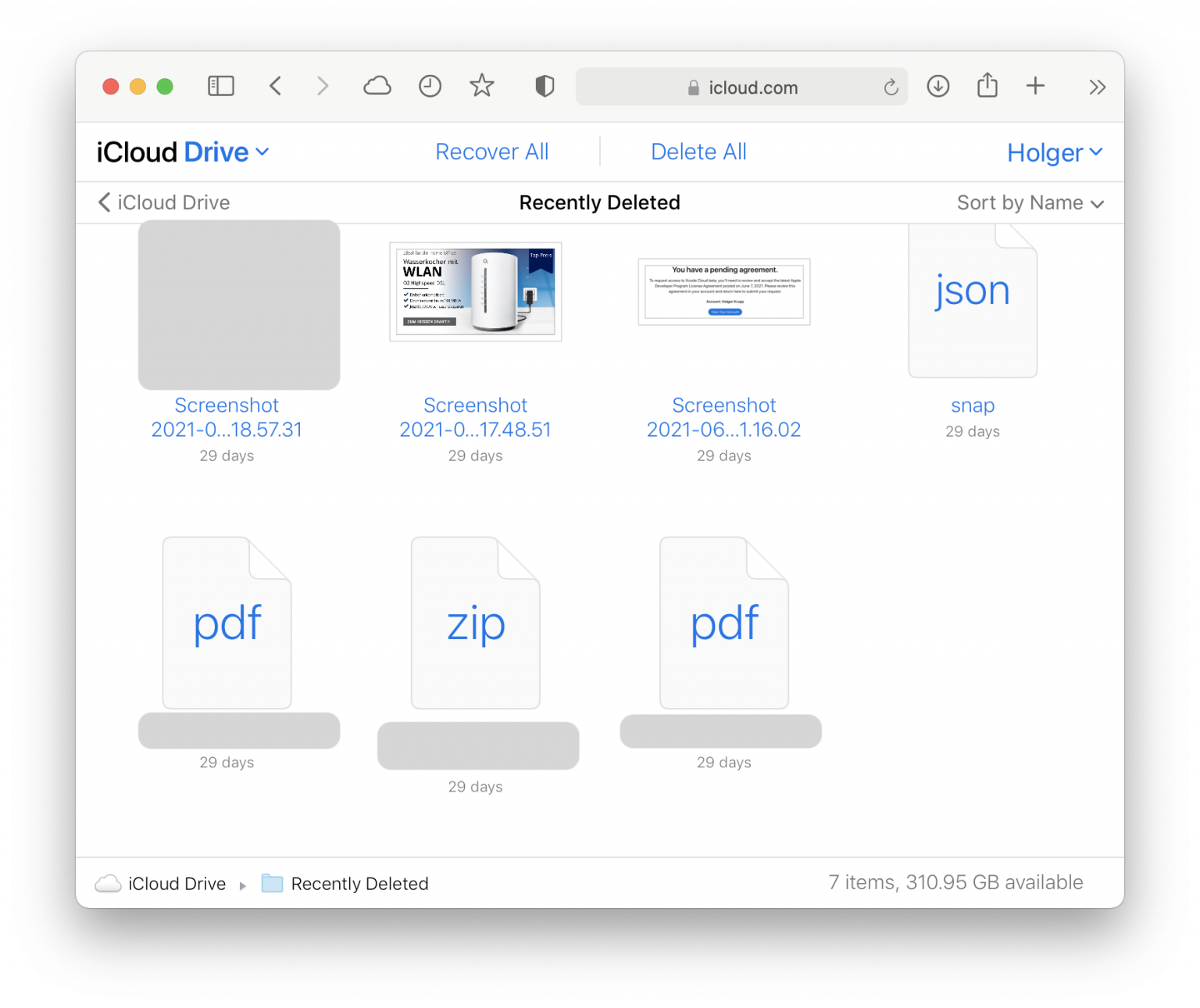Click file name Screenshot 2021-0...17.48.51
The height and width of the screenshot is (1008, 1200).
(476, 417)
